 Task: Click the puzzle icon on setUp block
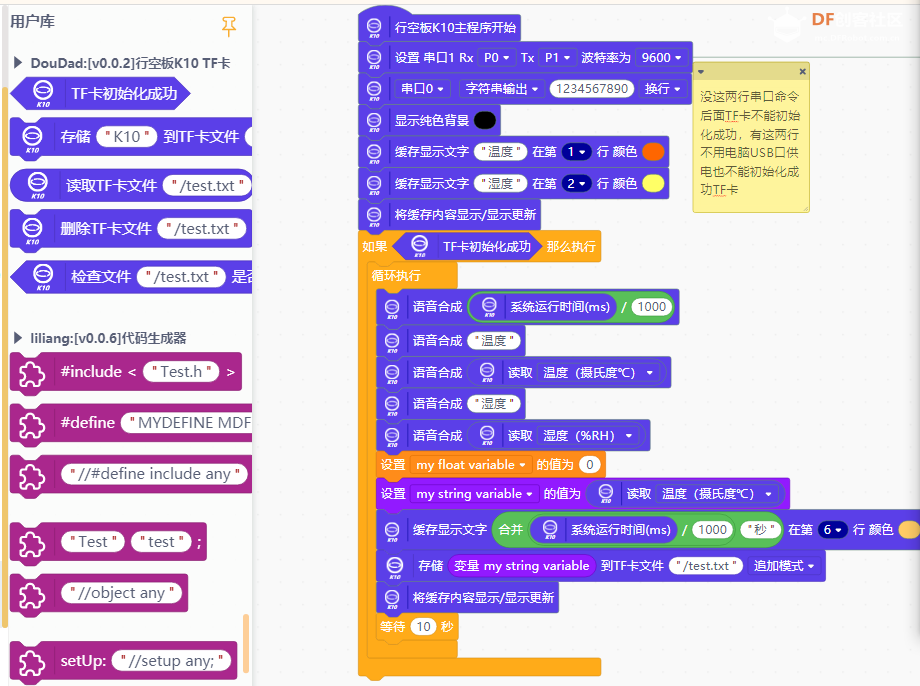click(x=30, y=660)
